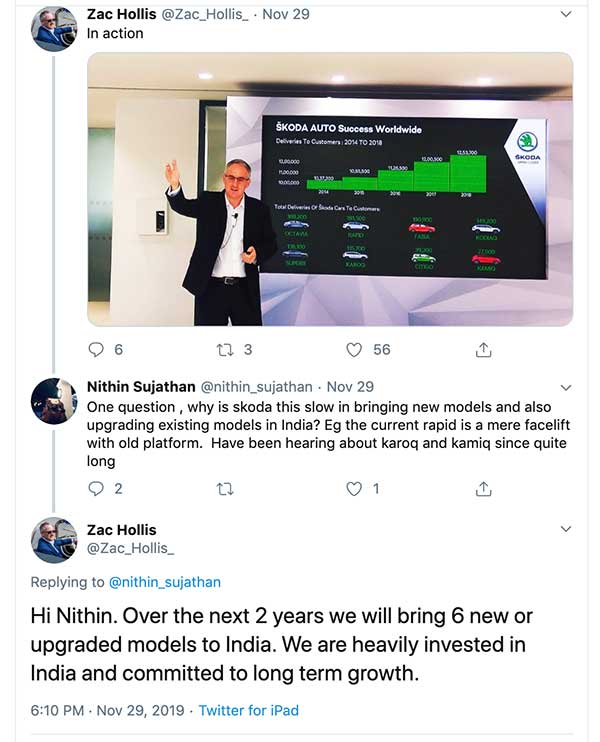600x742 pixels.
Task: Expand options chevron on the first Zac Hollis tweet
Action: tap(567, 14)
